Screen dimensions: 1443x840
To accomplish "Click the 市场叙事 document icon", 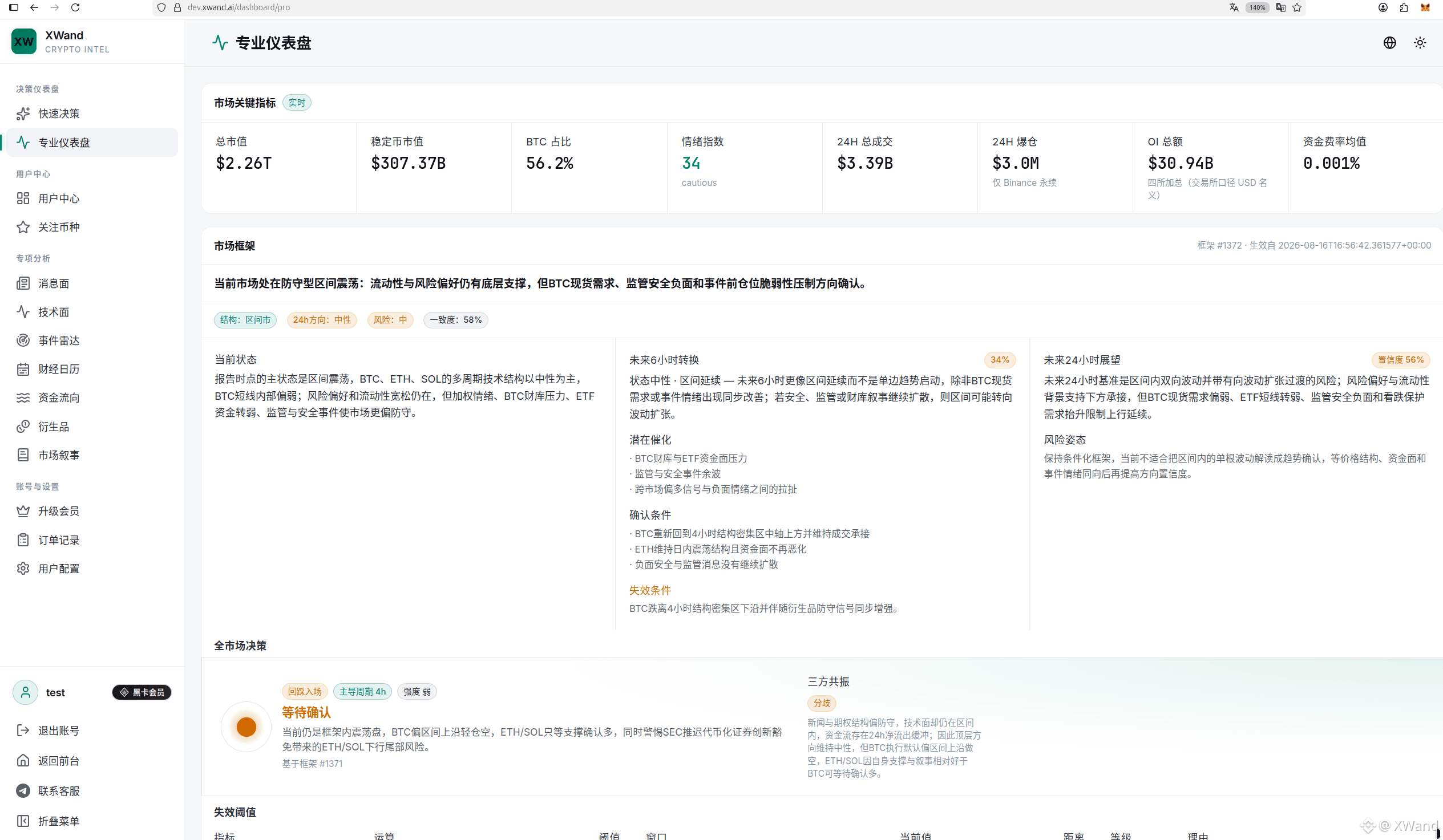I will point(23,455).
